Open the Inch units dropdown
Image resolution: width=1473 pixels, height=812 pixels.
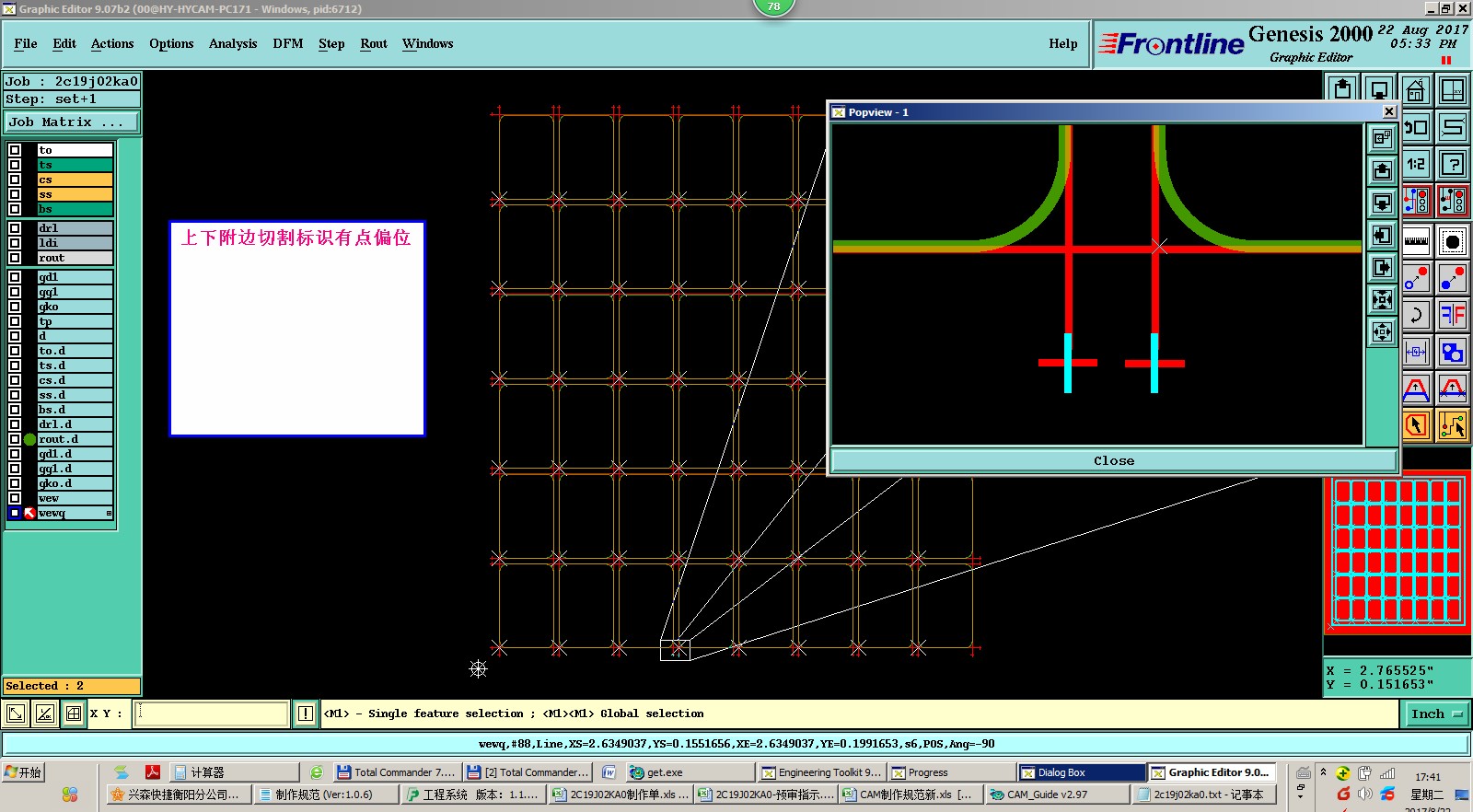tap(1436, 713)
